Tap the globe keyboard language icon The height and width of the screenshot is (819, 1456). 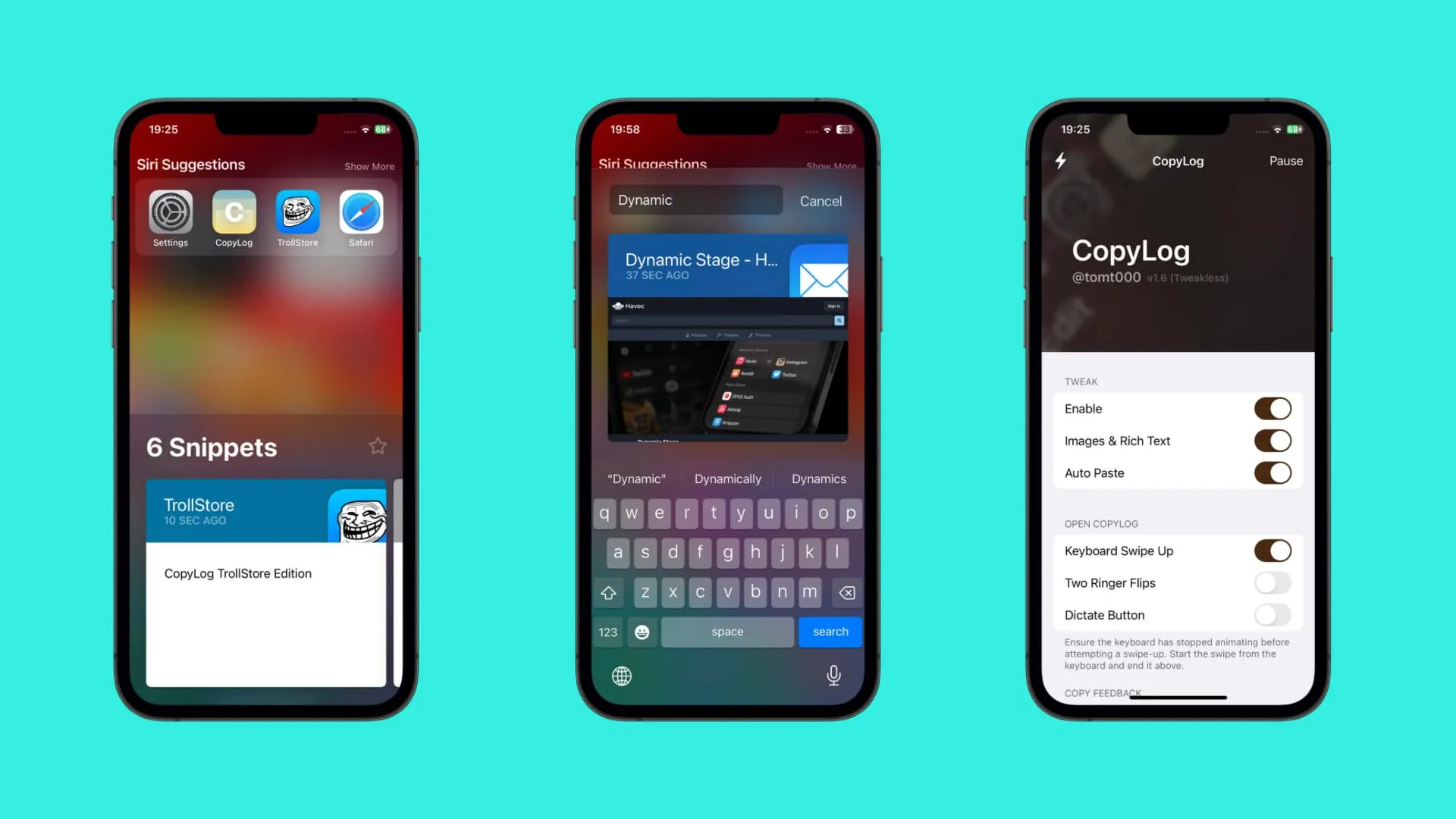tap(622, 675)
